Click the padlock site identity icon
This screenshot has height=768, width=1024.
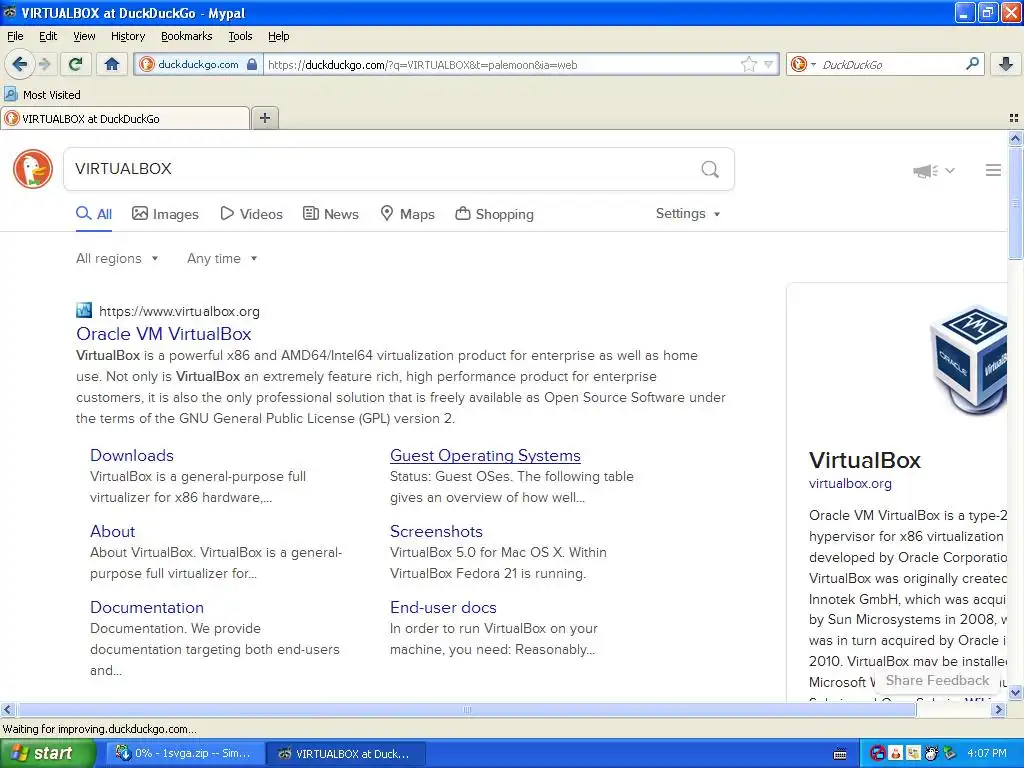pos(252,64)
